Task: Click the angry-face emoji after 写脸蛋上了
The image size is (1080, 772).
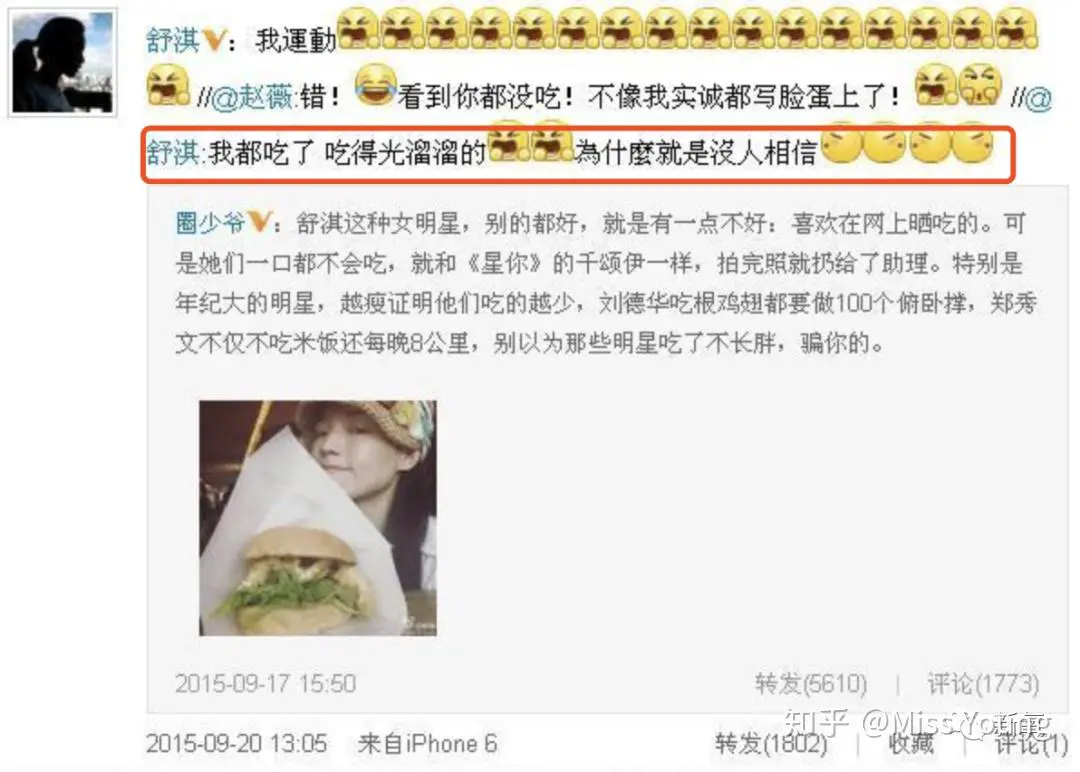Action: pos(981,84)
